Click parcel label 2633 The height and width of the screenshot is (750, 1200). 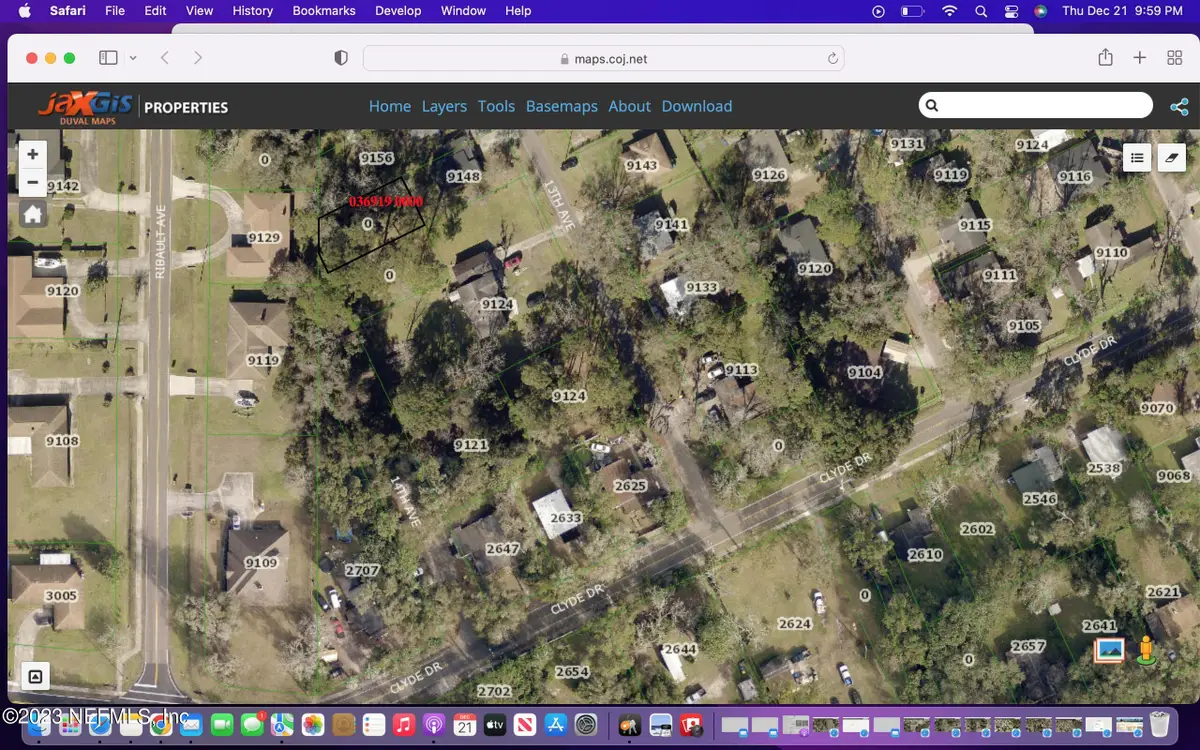(565, 518)
